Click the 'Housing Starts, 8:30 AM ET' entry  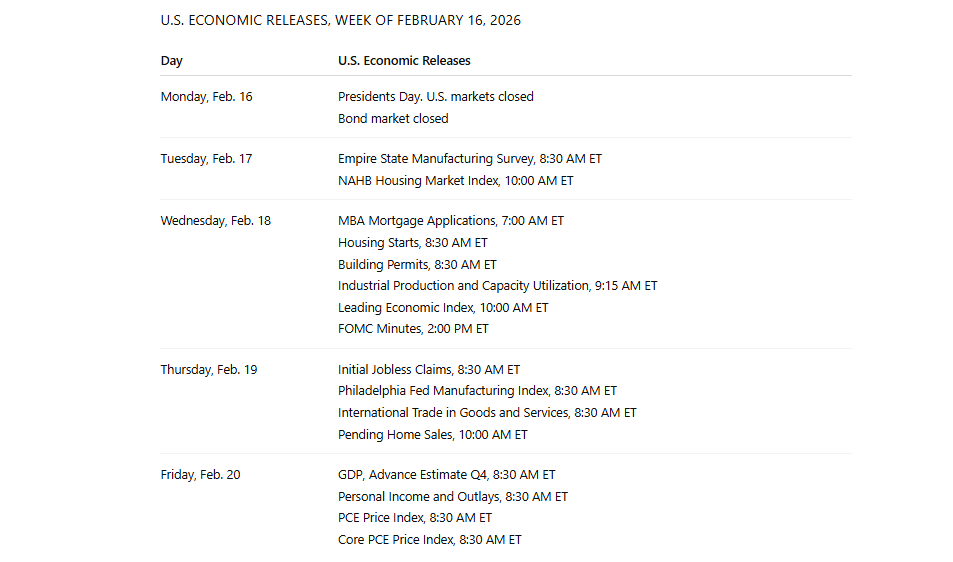(x=412, y=243)
